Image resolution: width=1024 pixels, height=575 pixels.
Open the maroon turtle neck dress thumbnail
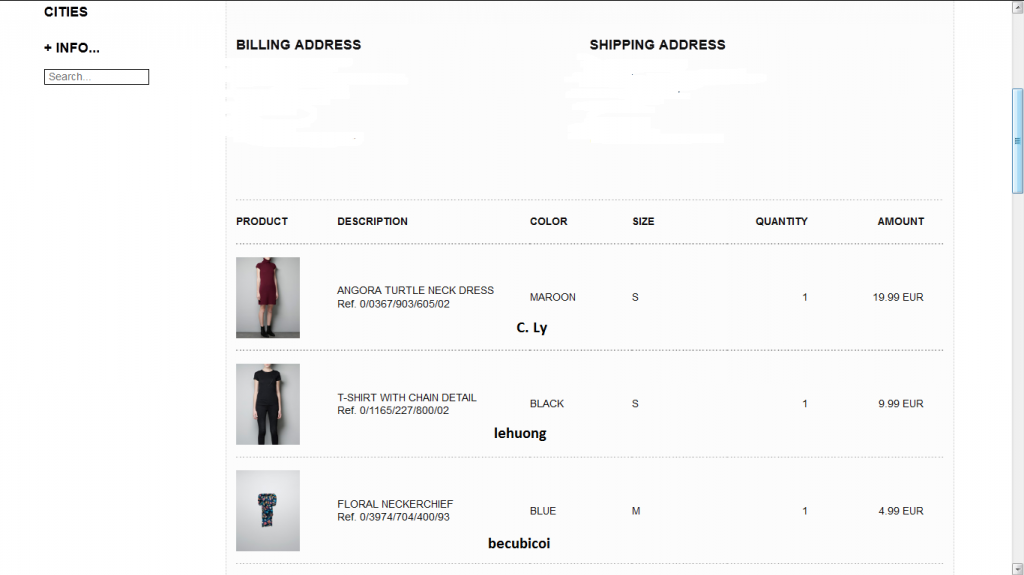[268, 297]
